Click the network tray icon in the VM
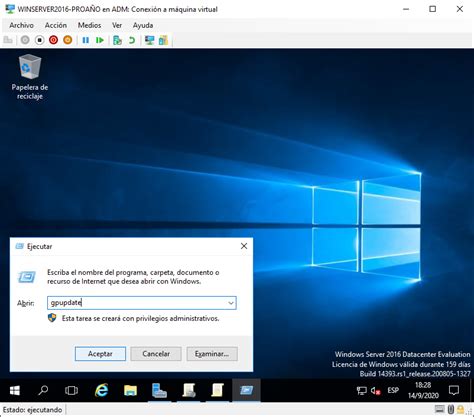Screen dimensions: 474x417 tap(362, 390)
